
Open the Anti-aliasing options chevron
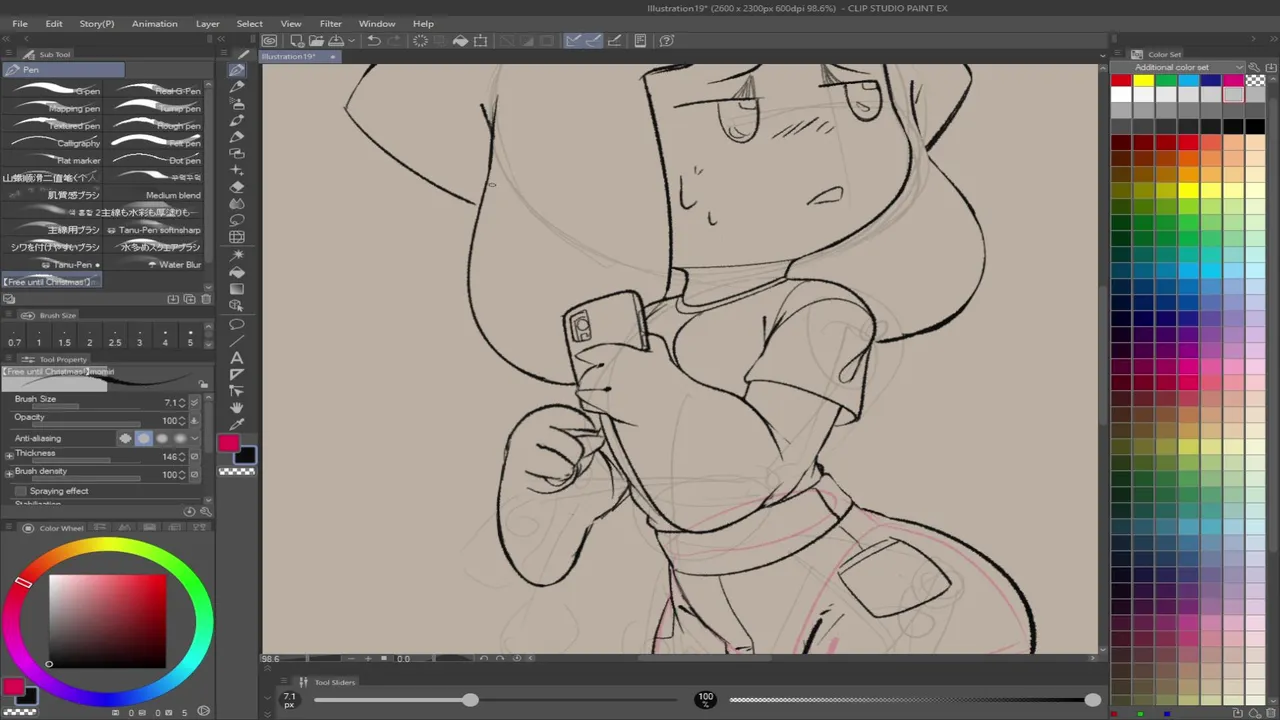(x=195, y=438)
